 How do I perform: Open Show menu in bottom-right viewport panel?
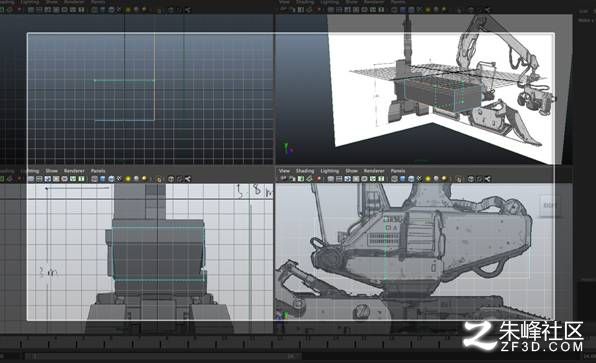(351, 171)
